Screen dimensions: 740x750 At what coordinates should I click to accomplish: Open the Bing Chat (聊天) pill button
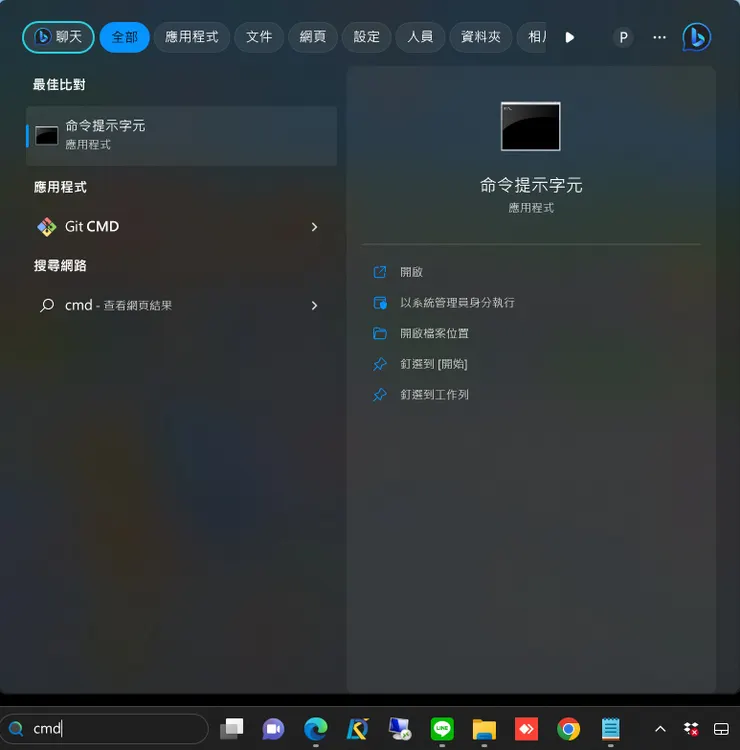pos(58,37)
